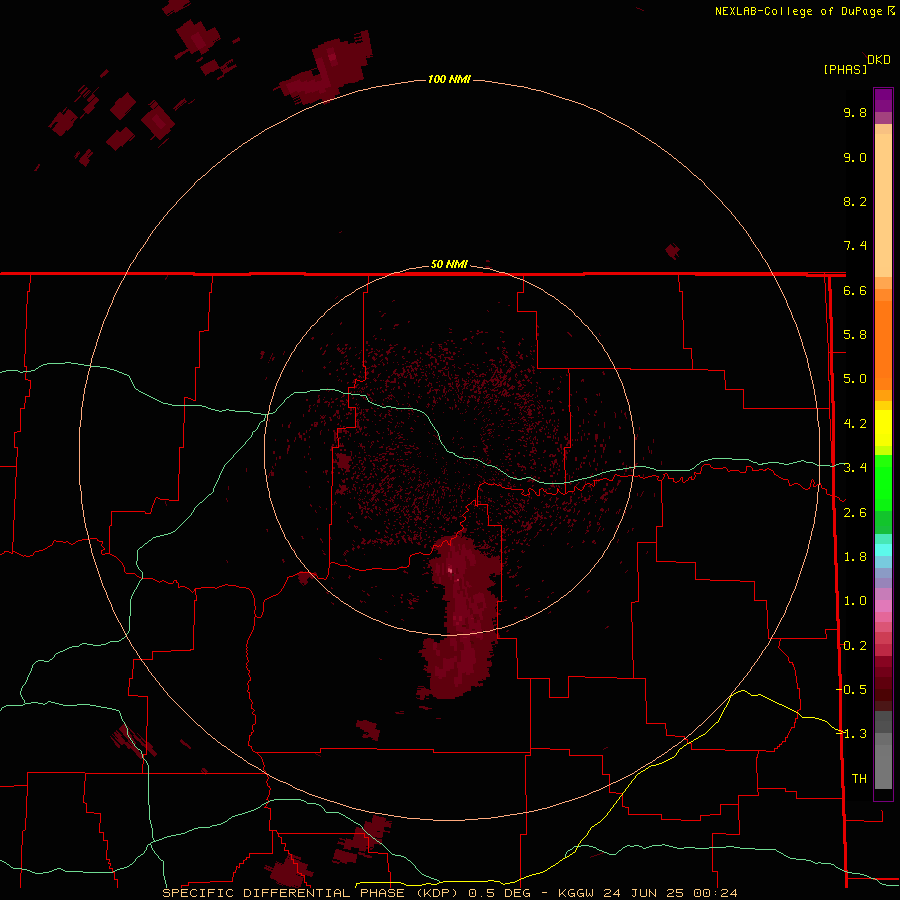Select the 5.8 value on the color scale

(855, 335)
